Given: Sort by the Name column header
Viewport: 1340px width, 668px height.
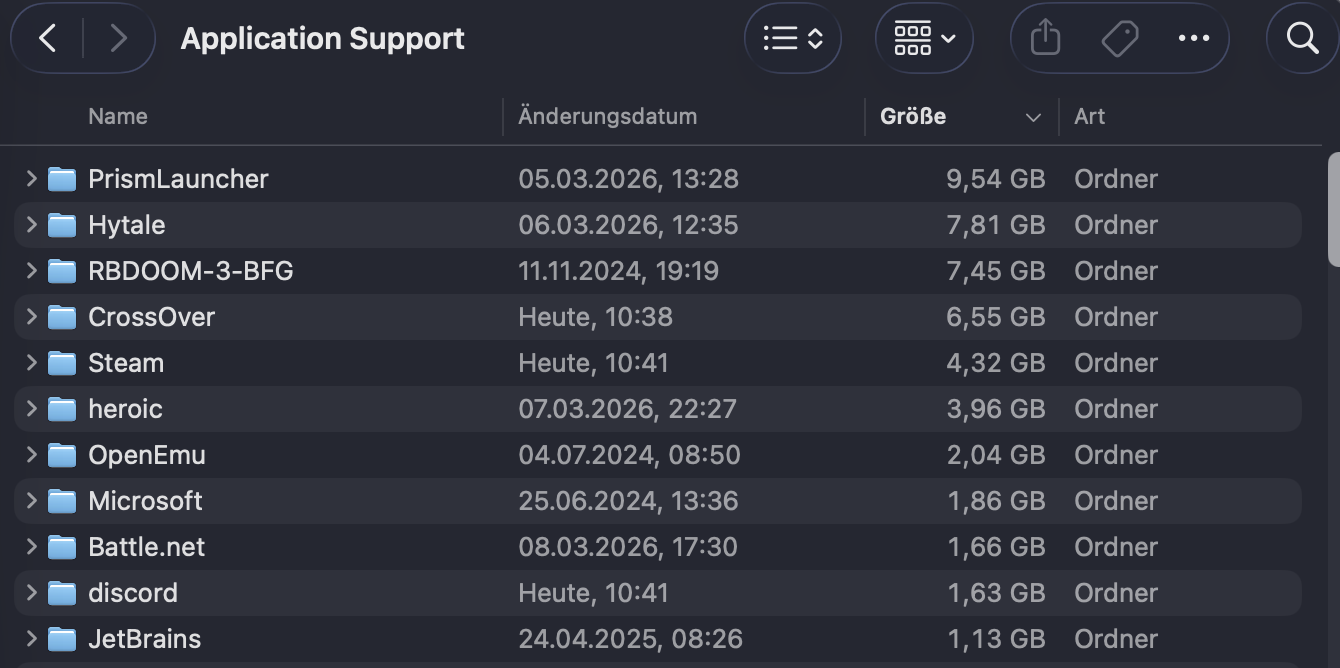Looking at the screenshot, I should coord(118,116).
